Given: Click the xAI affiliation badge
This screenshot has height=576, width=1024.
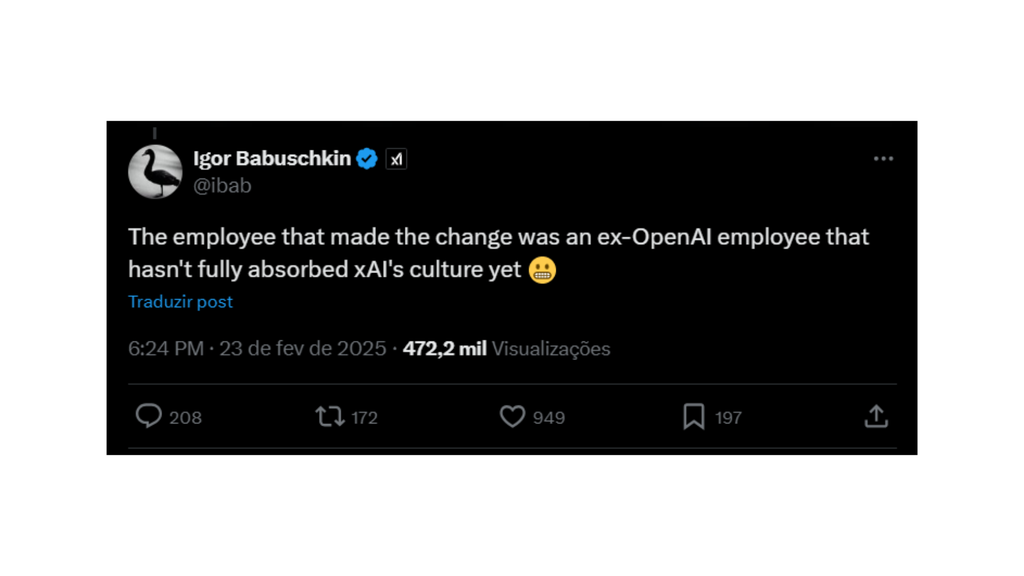Looking at the screenshot, I should [396, 159].
